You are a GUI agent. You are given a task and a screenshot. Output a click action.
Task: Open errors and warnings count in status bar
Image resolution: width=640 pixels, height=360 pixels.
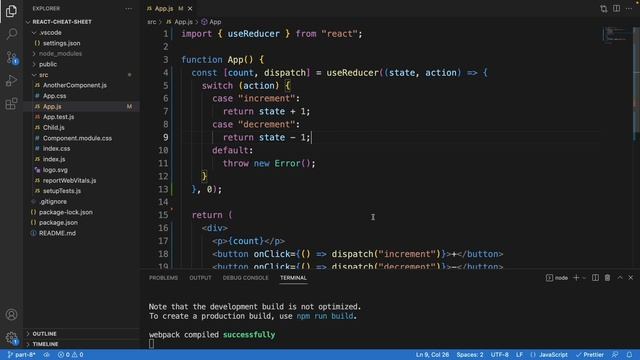tap(71, 355)
